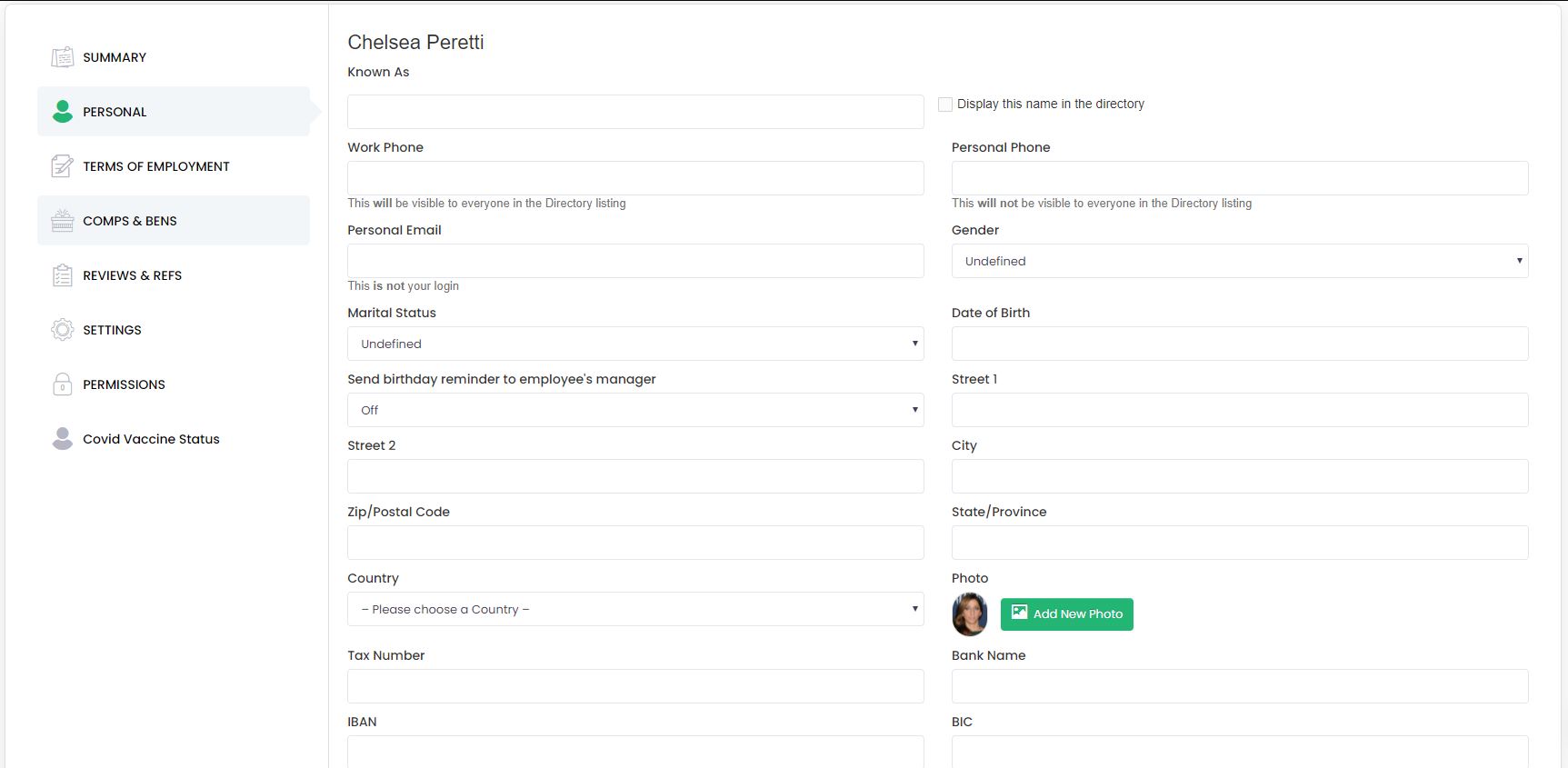Click the Date of Birth field
The height and width of the screenshot is (768, 1568).
[x=1240, y=344]
